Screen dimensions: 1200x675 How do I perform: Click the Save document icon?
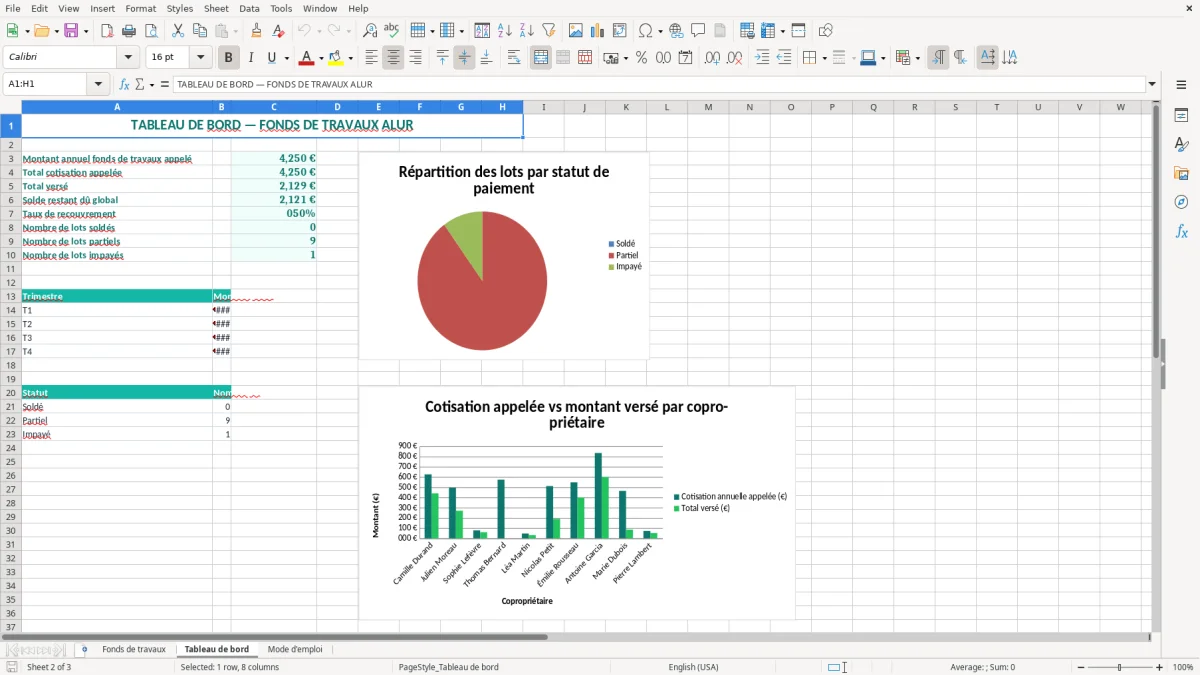71,31
